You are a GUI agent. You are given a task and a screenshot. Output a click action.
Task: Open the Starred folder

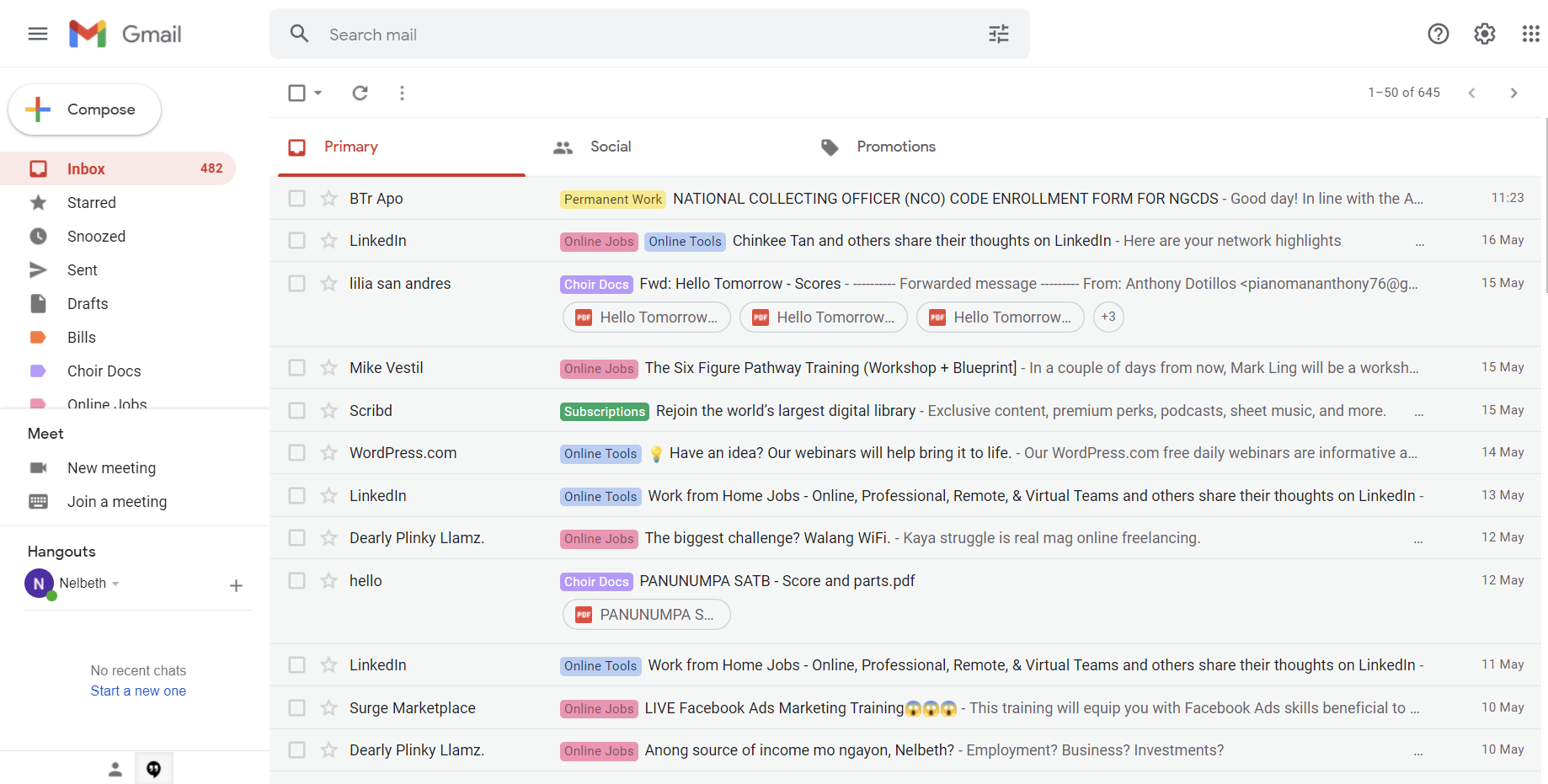[x=118, y=202]
